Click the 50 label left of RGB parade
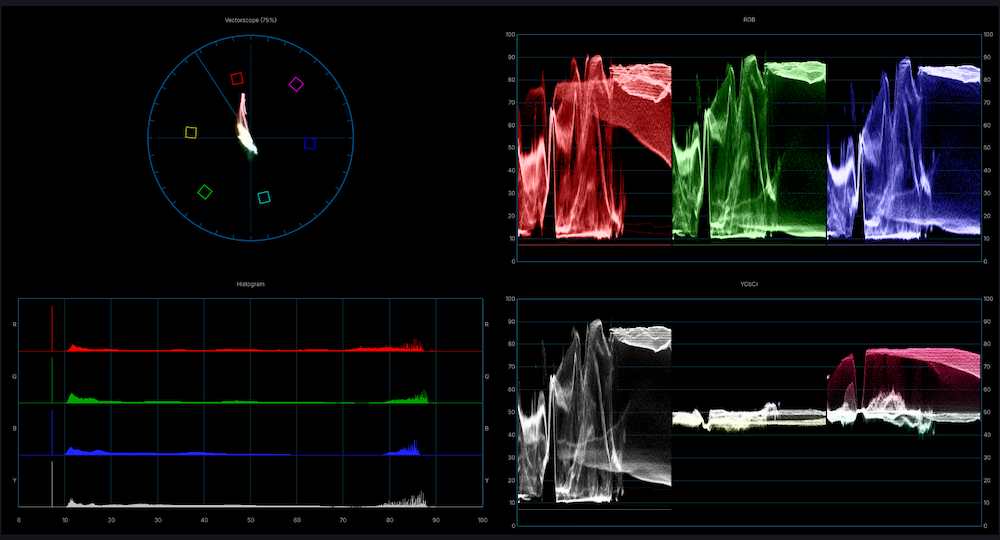 511,147
